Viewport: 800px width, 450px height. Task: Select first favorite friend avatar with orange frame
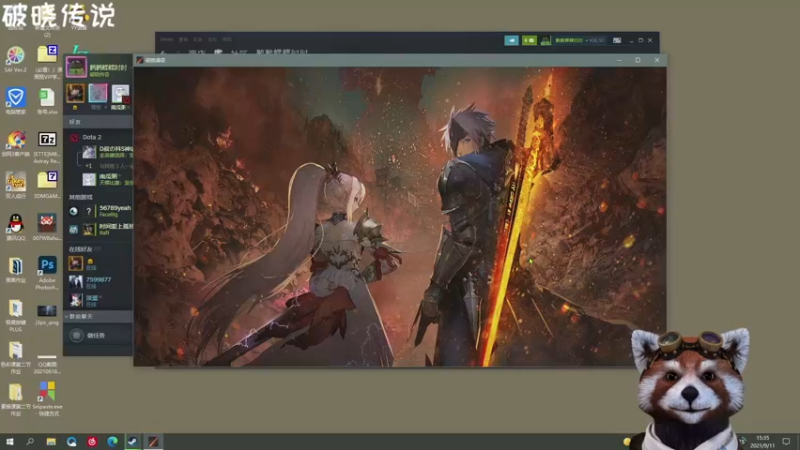[76, 93]
